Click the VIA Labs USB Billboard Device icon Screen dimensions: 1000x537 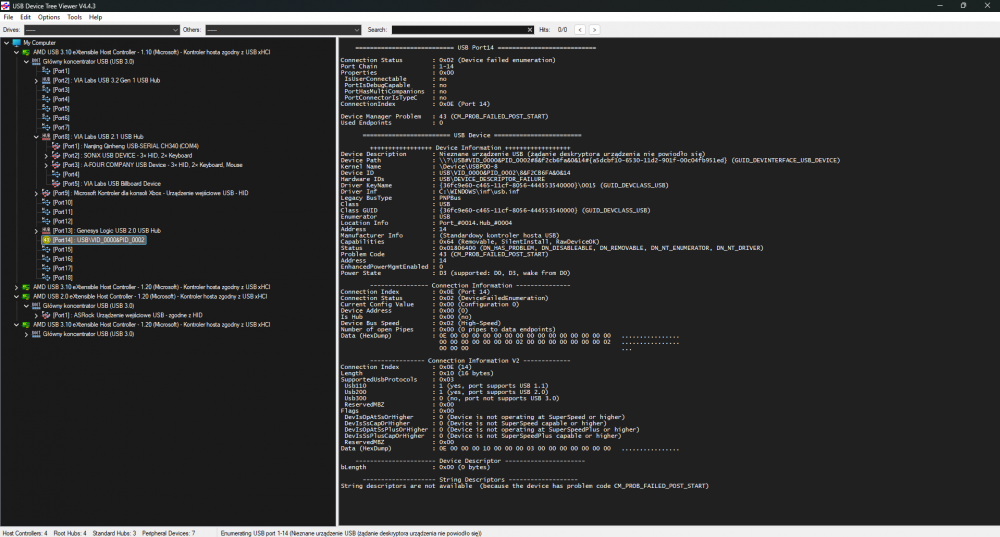56,184
